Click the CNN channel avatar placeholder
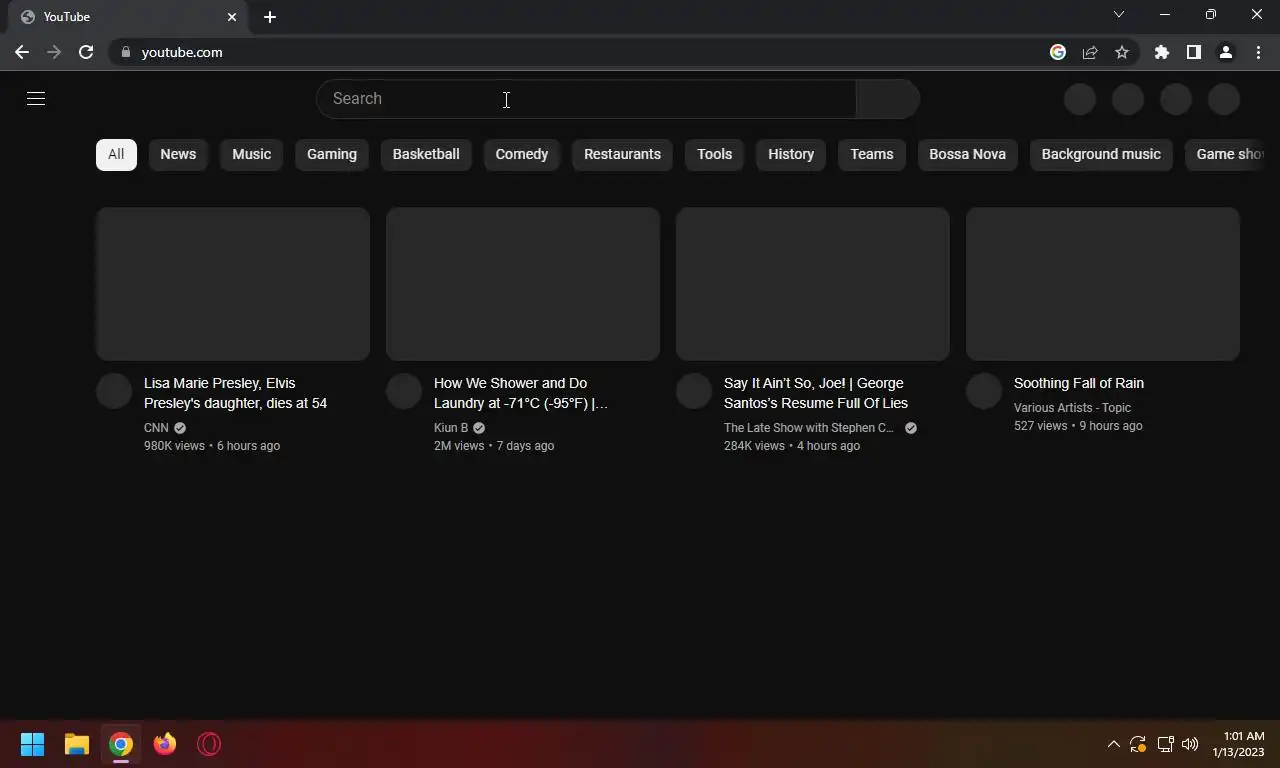The image size is (1280, 768). click(114, 392)
